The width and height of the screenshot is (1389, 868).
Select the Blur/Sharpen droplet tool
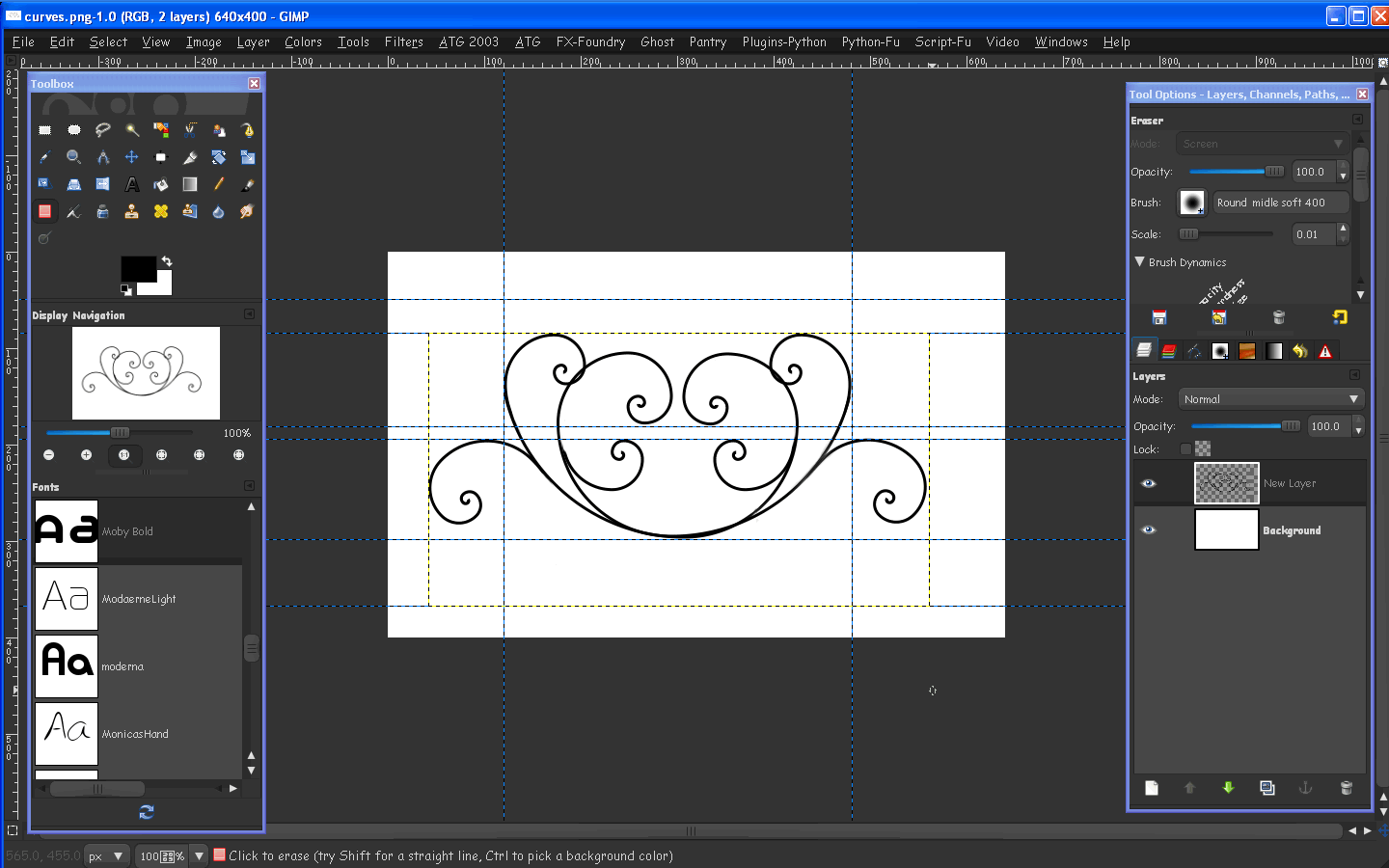click(x=218, y=210)
